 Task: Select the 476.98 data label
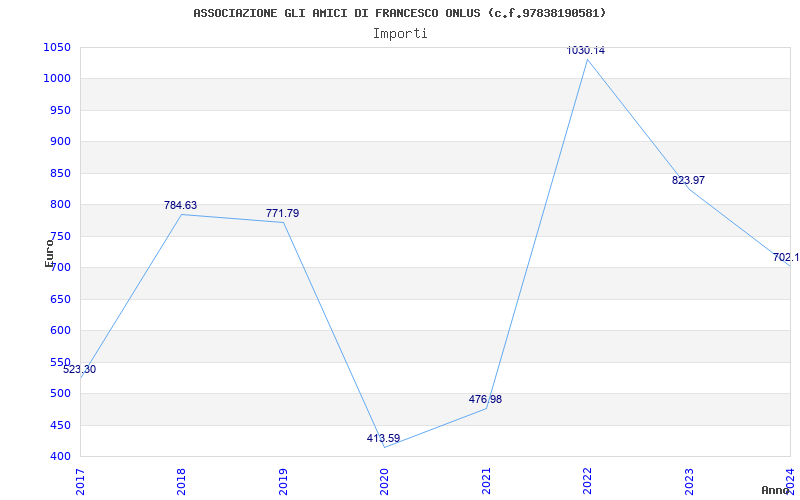pos(485,399)
